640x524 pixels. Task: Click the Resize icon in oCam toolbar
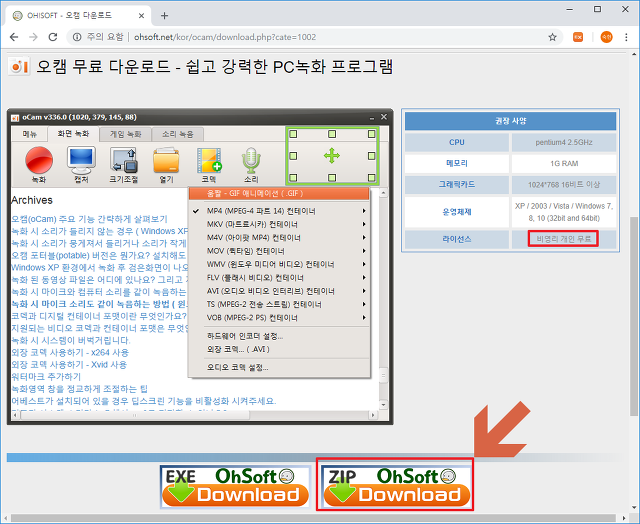point(124,160)
